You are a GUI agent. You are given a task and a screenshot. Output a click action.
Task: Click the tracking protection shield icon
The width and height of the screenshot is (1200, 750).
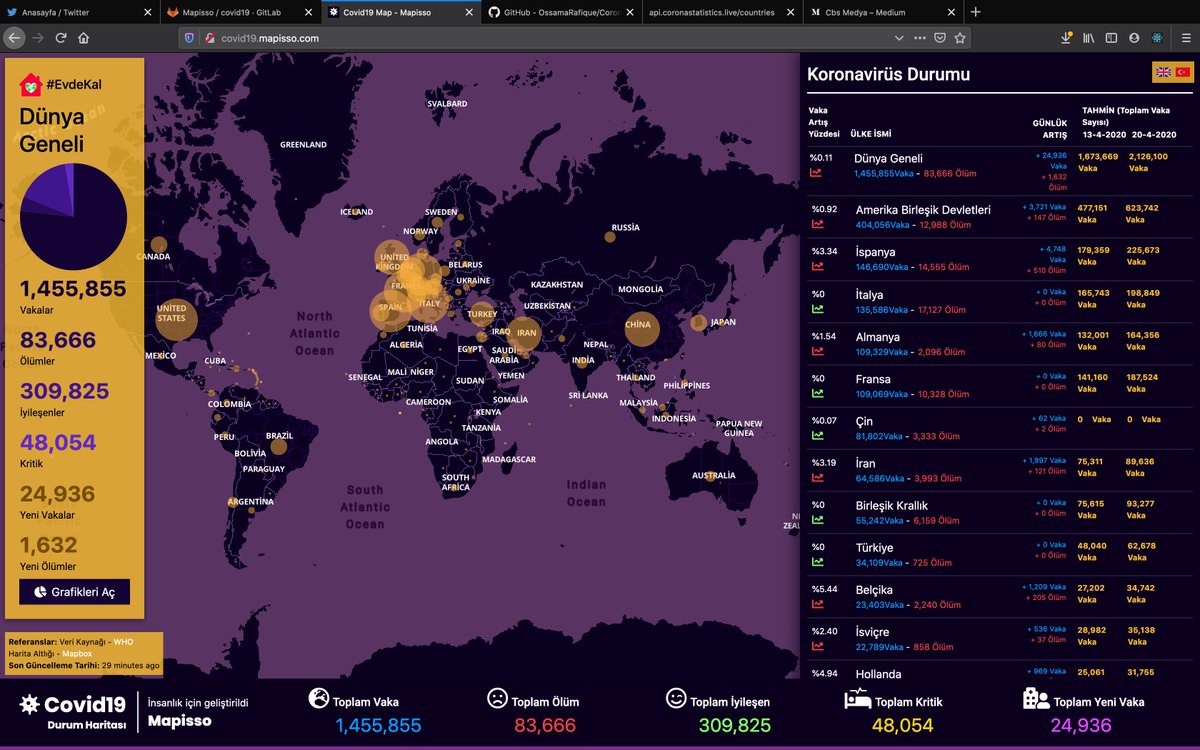pyautogui.click(x=191, y=38)
